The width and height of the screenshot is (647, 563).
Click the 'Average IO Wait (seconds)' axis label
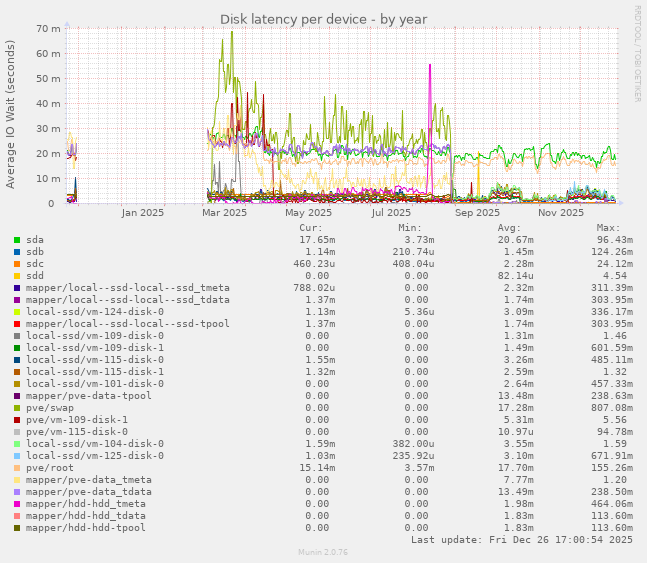pyautogui.click(x=10, y=114)
